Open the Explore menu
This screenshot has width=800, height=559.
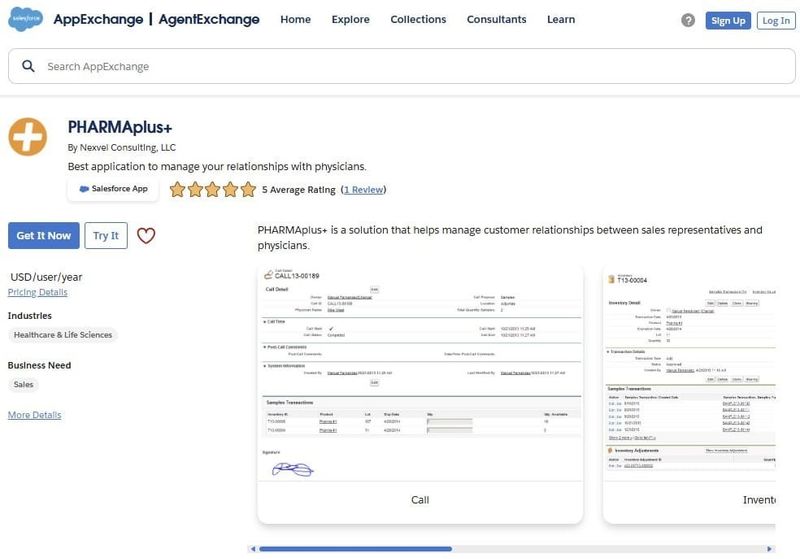[x=351, y=19]
